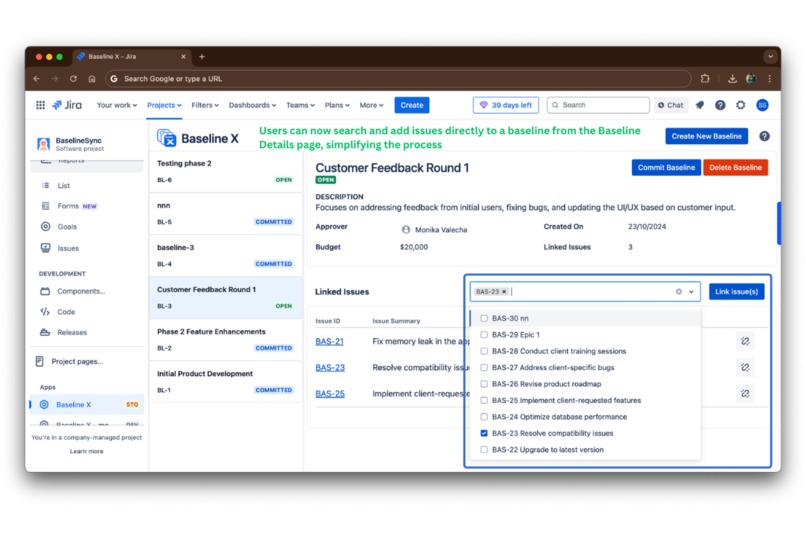Viewport: 806px width, 537px height.
Task: Click the Baseline X help icon
Action: pos(764,136)
